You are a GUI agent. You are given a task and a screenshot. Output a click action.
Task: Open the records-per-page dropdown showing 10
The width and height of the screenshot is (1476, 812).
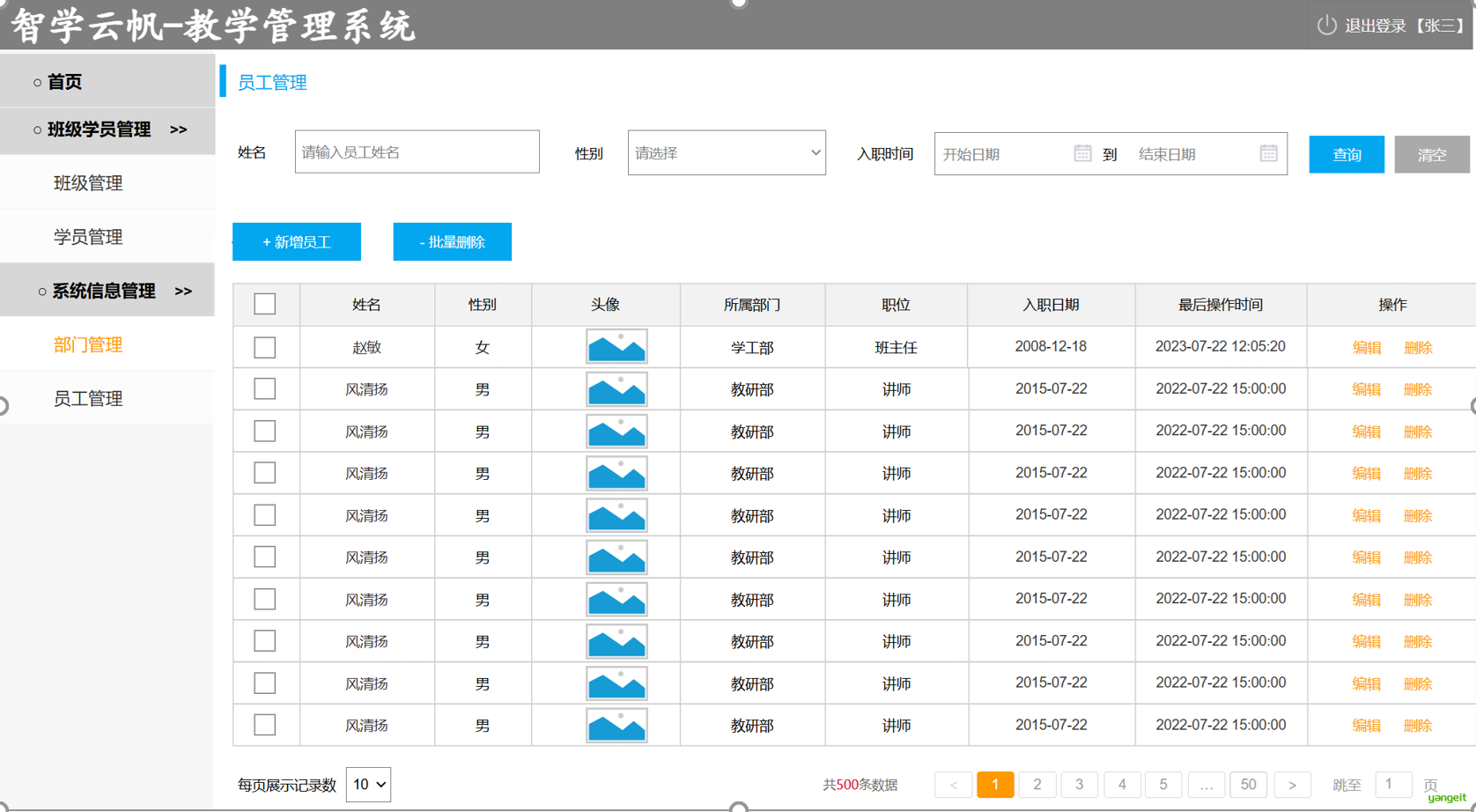(x=368, y=784)
